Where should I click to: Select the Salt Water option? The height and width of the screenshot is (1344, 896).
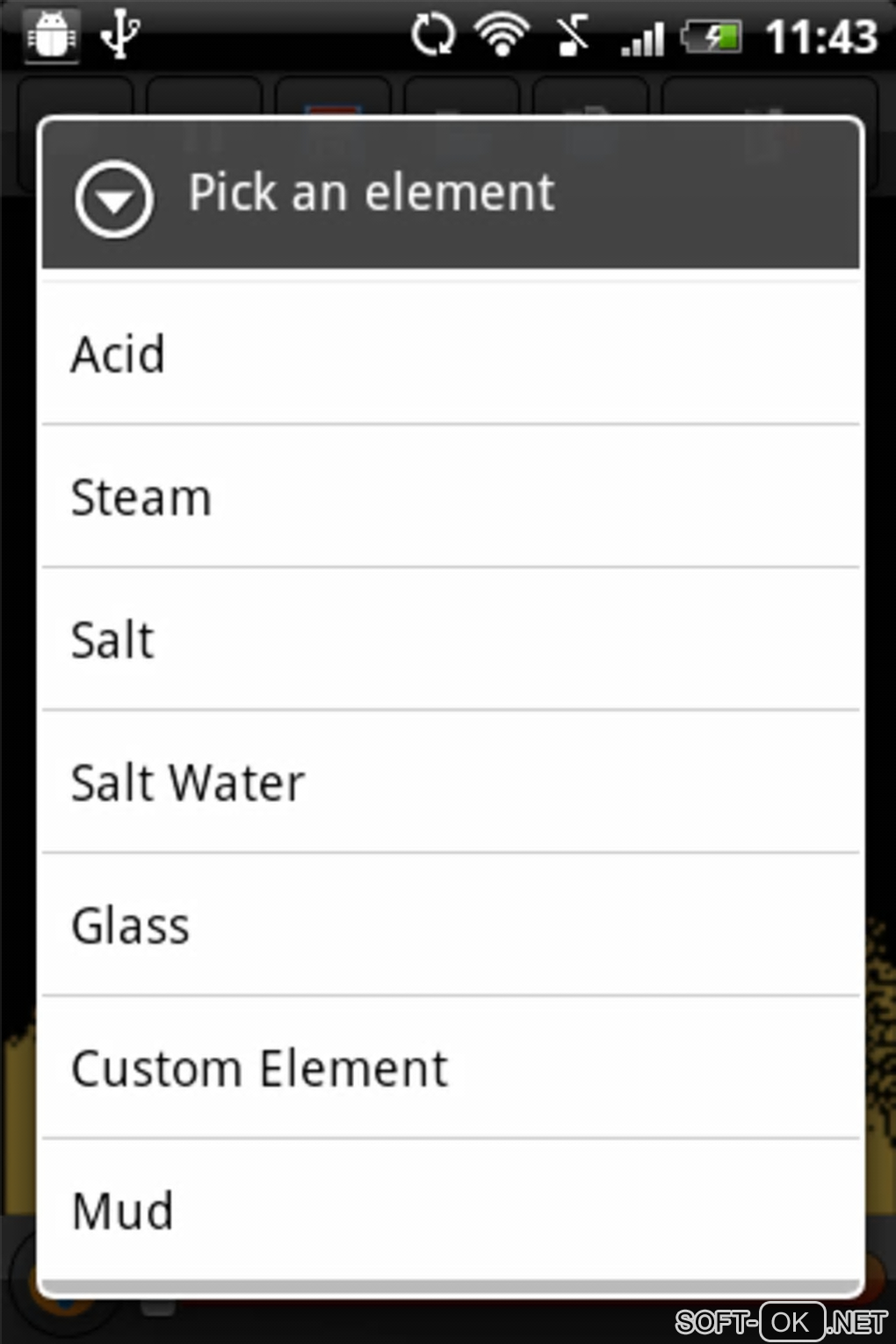click(x=450, y=783)
